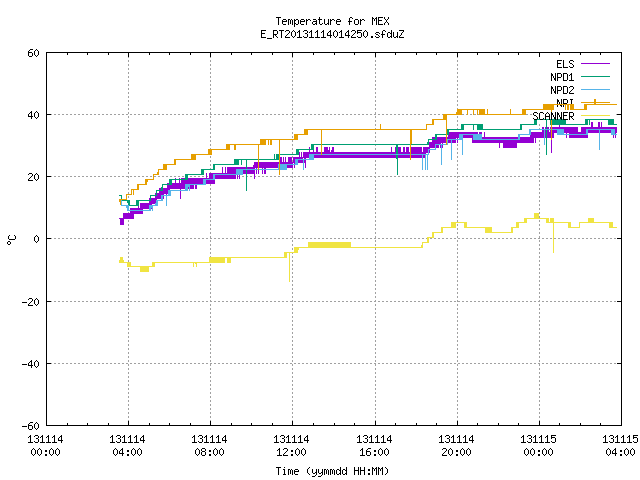Click the x-axis tick label 131115 04:00
This screenshot has height=480, width=640.
coord(620,446)
